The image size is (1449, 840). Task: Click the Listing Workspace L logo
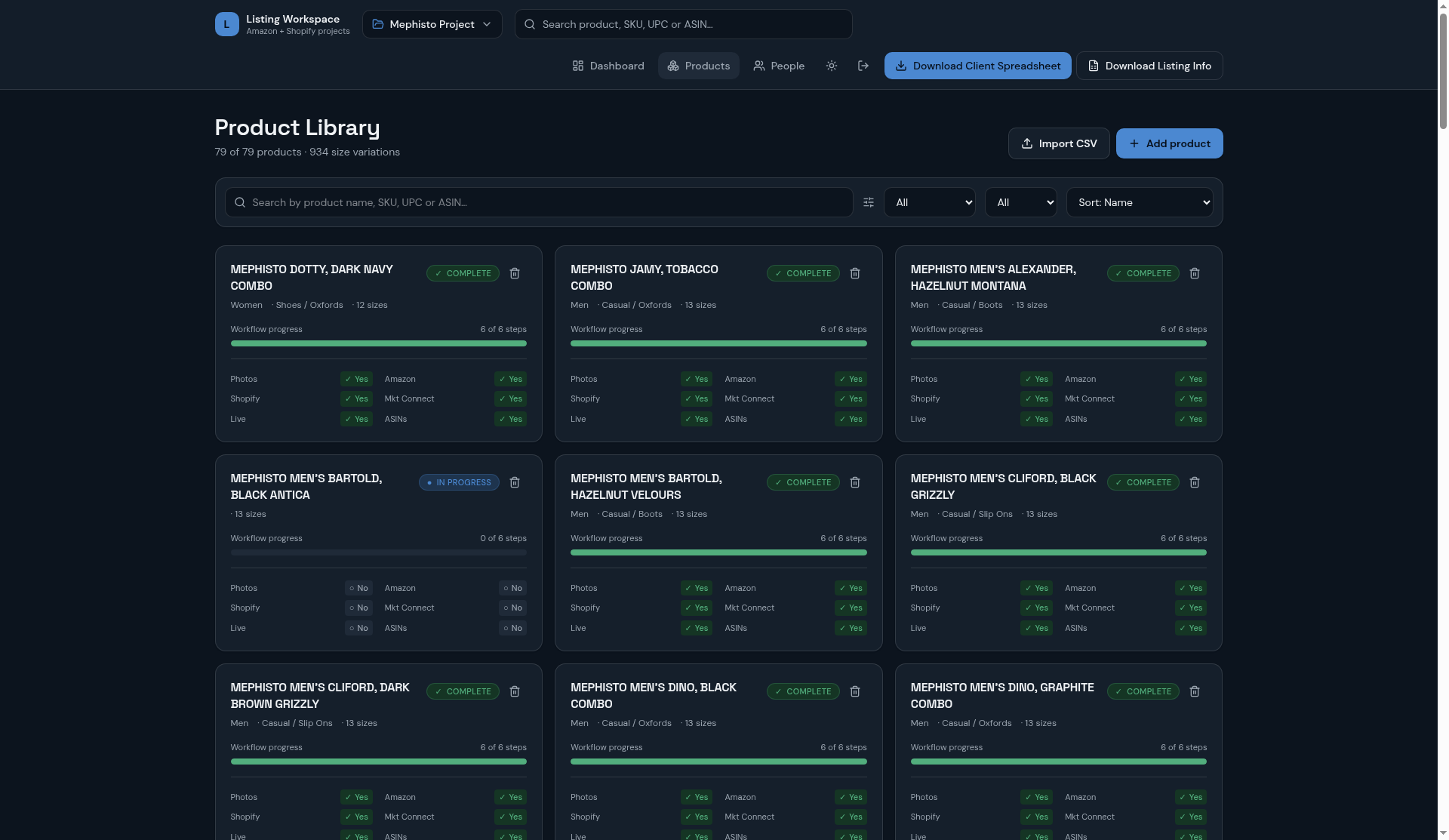[x=226, y=24]
